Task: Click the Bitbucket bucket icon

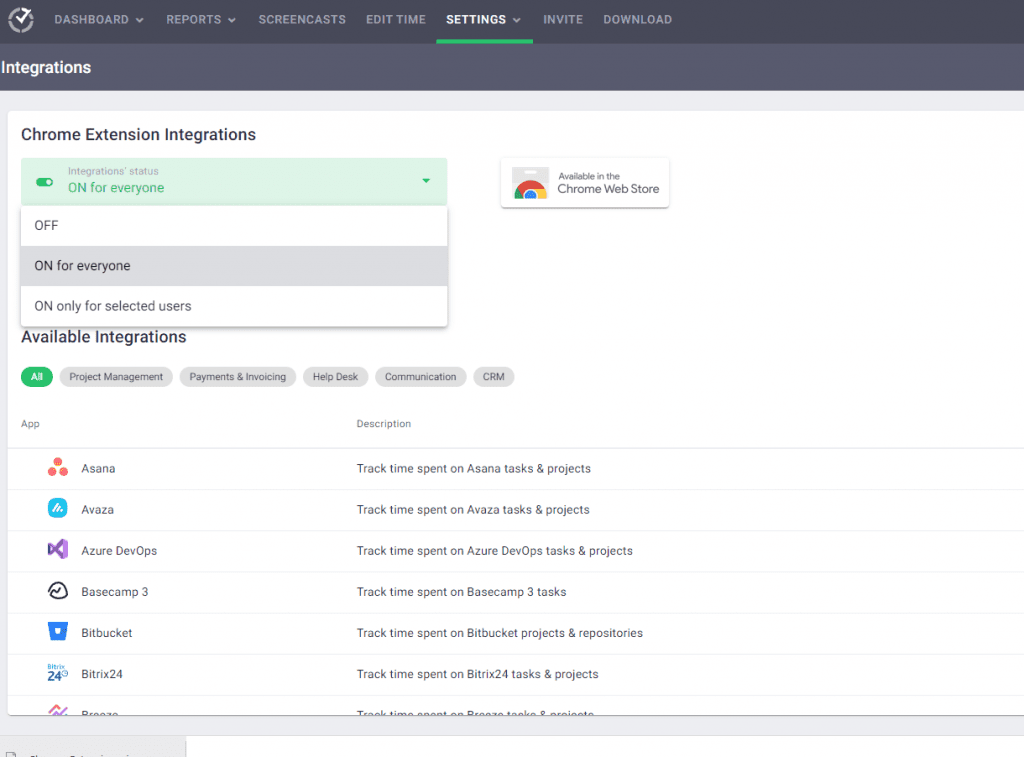Action: 57,632
